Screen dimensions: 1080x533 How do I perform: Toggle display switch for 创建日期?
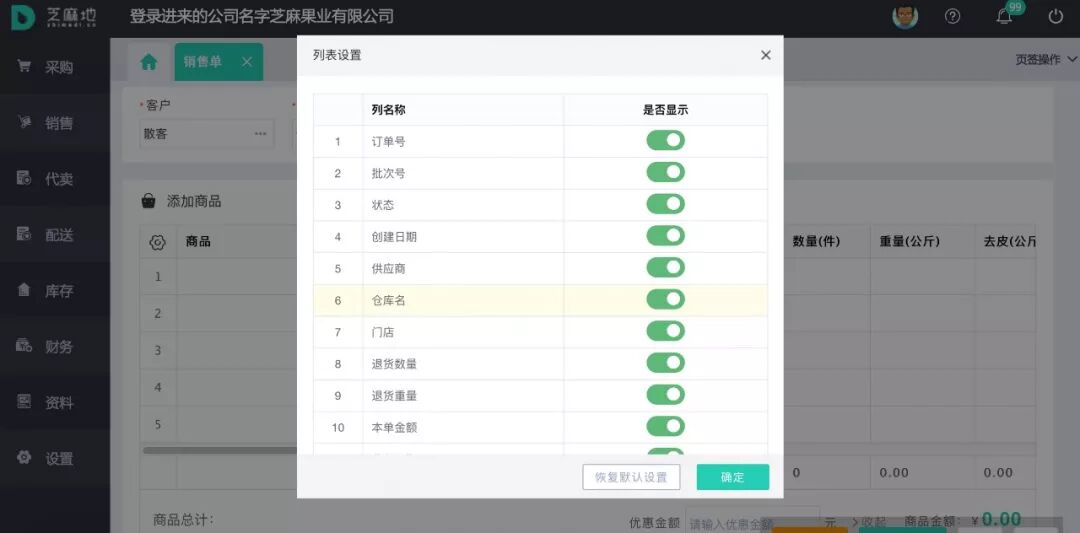[x=665, y=236]
